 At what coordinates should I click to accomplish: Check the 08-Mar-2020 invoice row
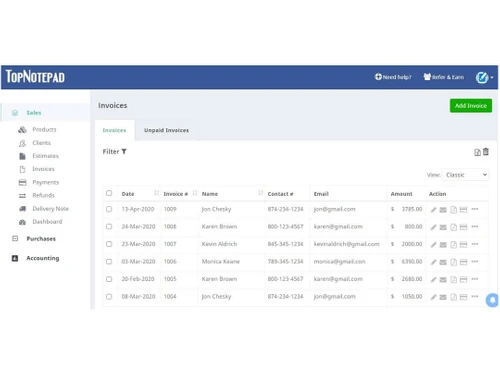click(109, 296)
